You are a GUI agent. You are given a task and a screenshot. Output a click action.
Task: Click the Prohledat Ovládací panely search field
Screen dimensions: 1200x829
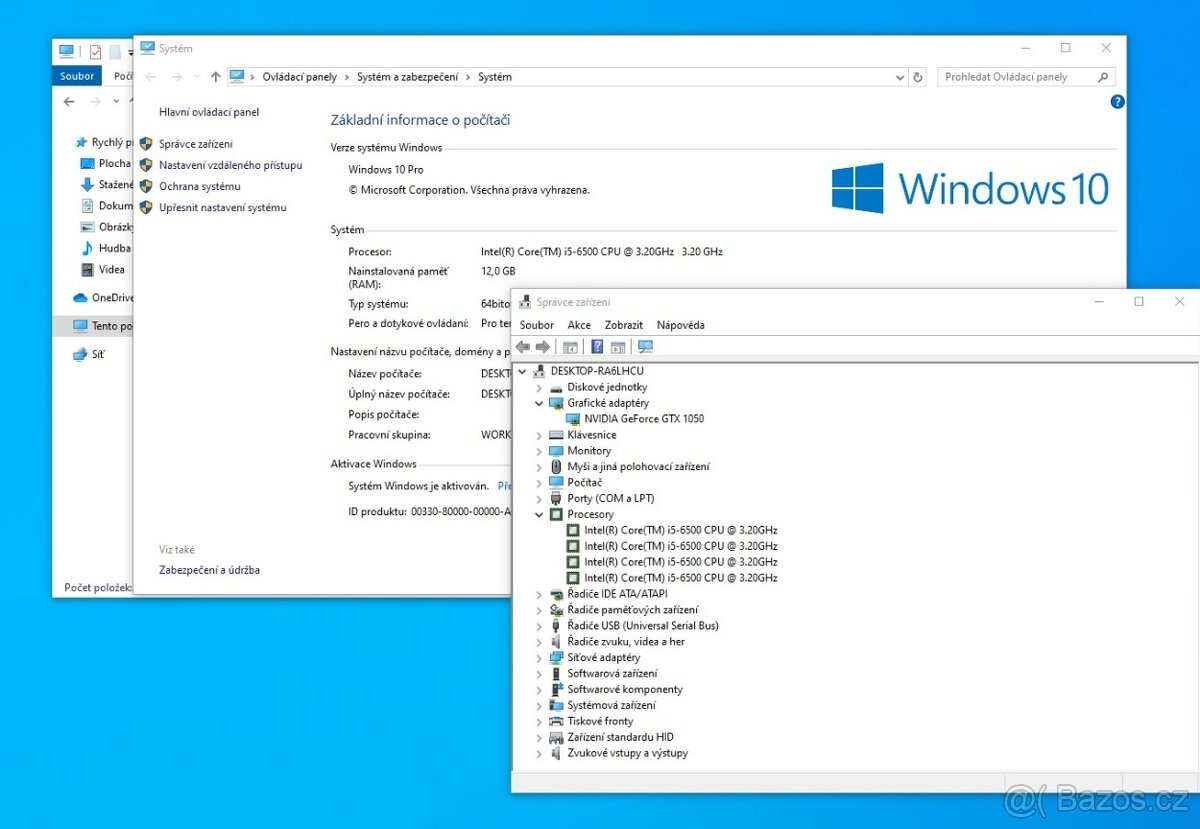tap(1018, 77)
